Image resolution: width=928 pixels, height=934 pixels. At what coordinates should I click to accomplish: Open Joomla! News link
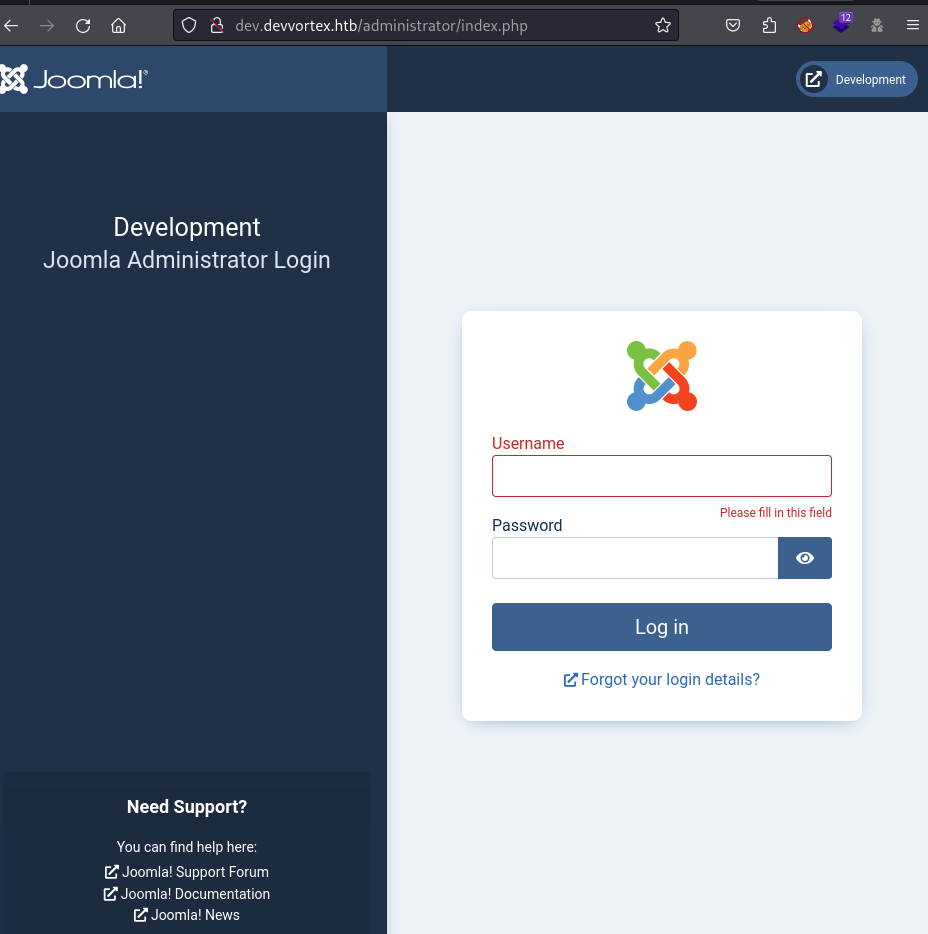187,915
